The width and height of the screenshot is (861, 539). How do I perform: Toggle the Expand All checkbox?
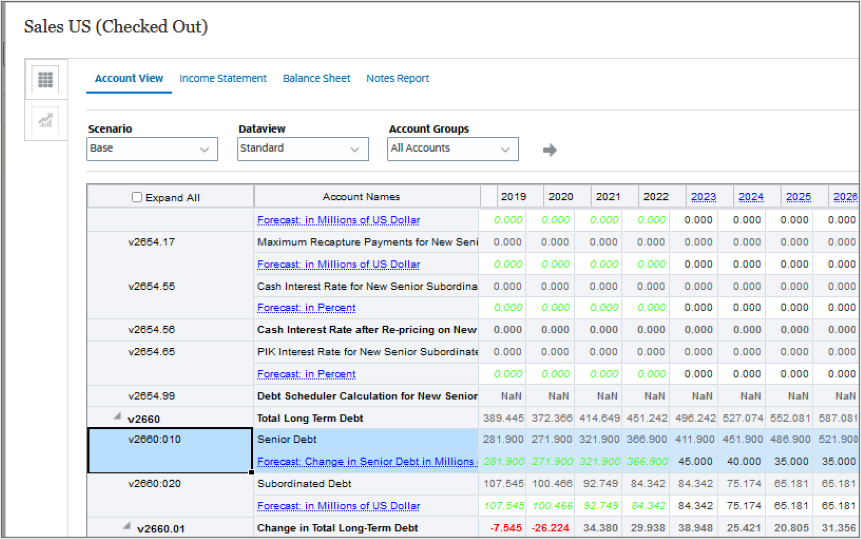click(x=137, y=198)
